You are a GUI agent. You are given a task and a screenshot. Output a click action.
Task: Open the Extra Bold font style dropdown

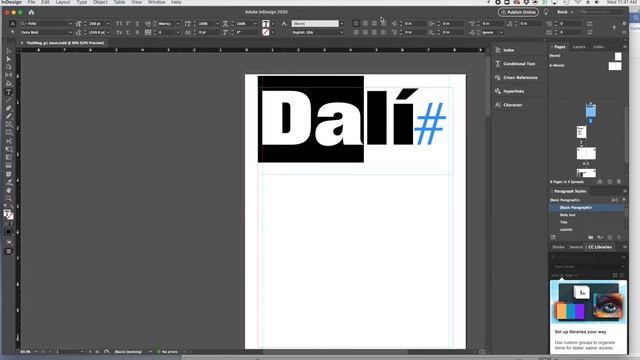(x=70, y=32)
